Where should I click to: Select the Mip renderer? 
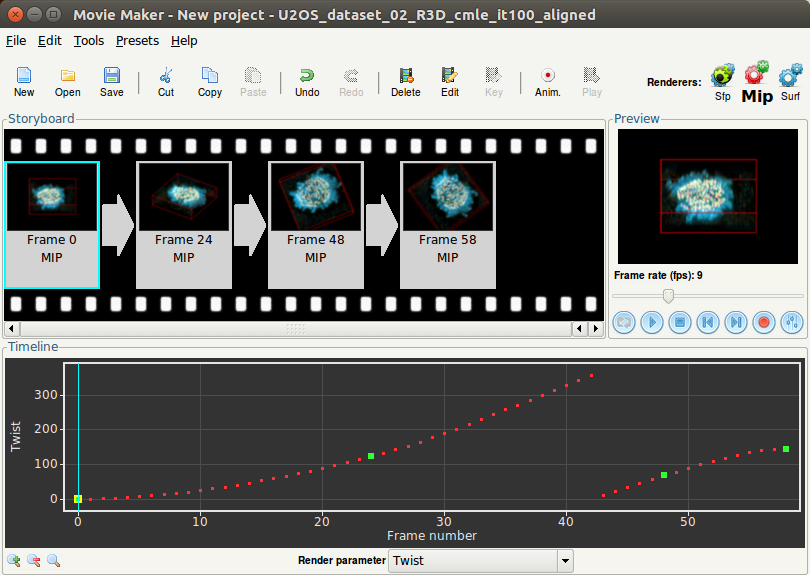pyautogui.click(x=757, y=81)
